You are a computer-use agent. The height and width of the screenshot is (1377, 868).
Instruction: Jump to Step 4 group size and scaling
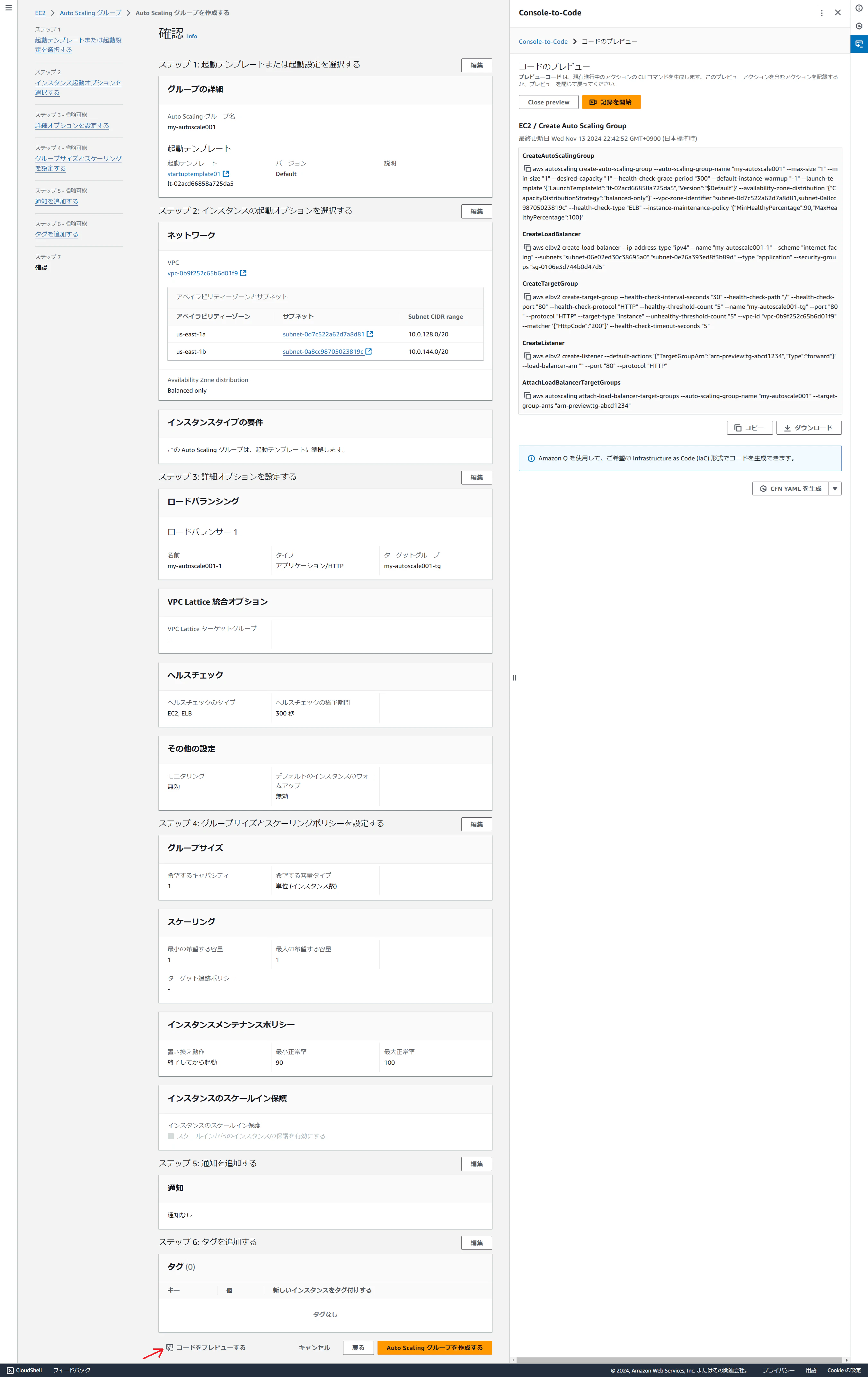78,164
